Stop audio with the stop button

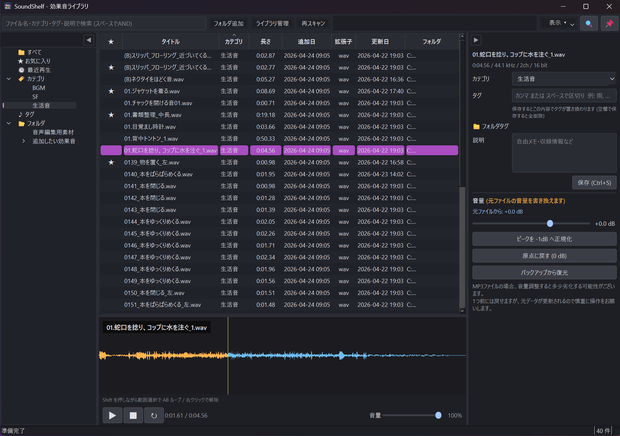[133, 415]
